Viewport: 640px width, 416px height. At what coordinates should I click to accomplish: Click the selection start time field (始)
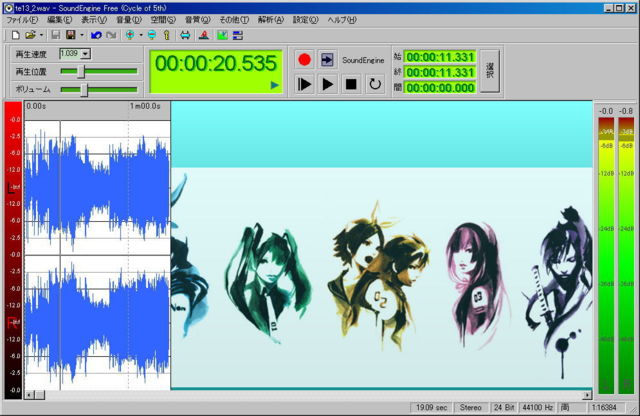440,57
